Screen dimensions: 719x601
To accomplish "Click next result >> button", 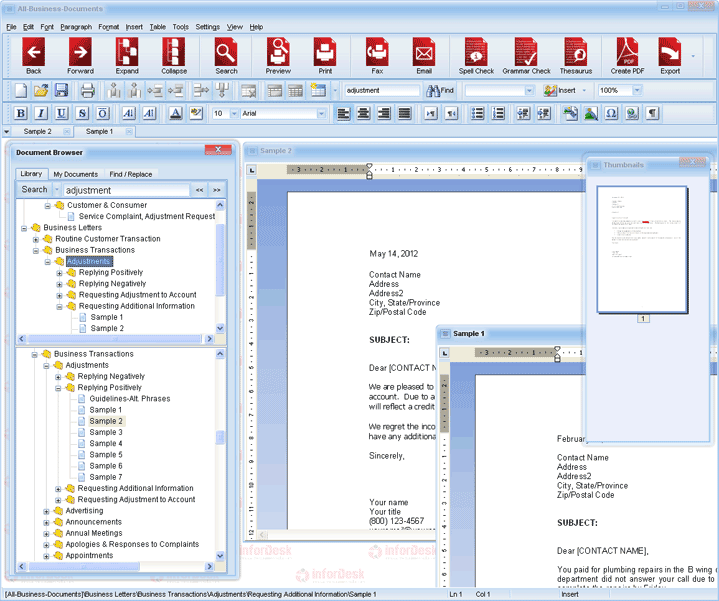I will [216, 190].
